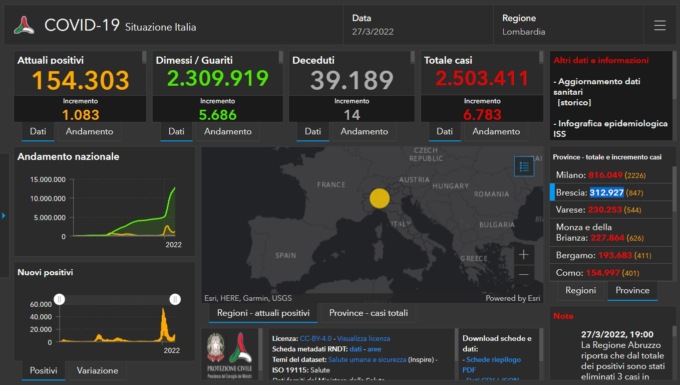Open the Dati tab under Totale casi
Screen dimensions: 680x385
pos(445,131)
